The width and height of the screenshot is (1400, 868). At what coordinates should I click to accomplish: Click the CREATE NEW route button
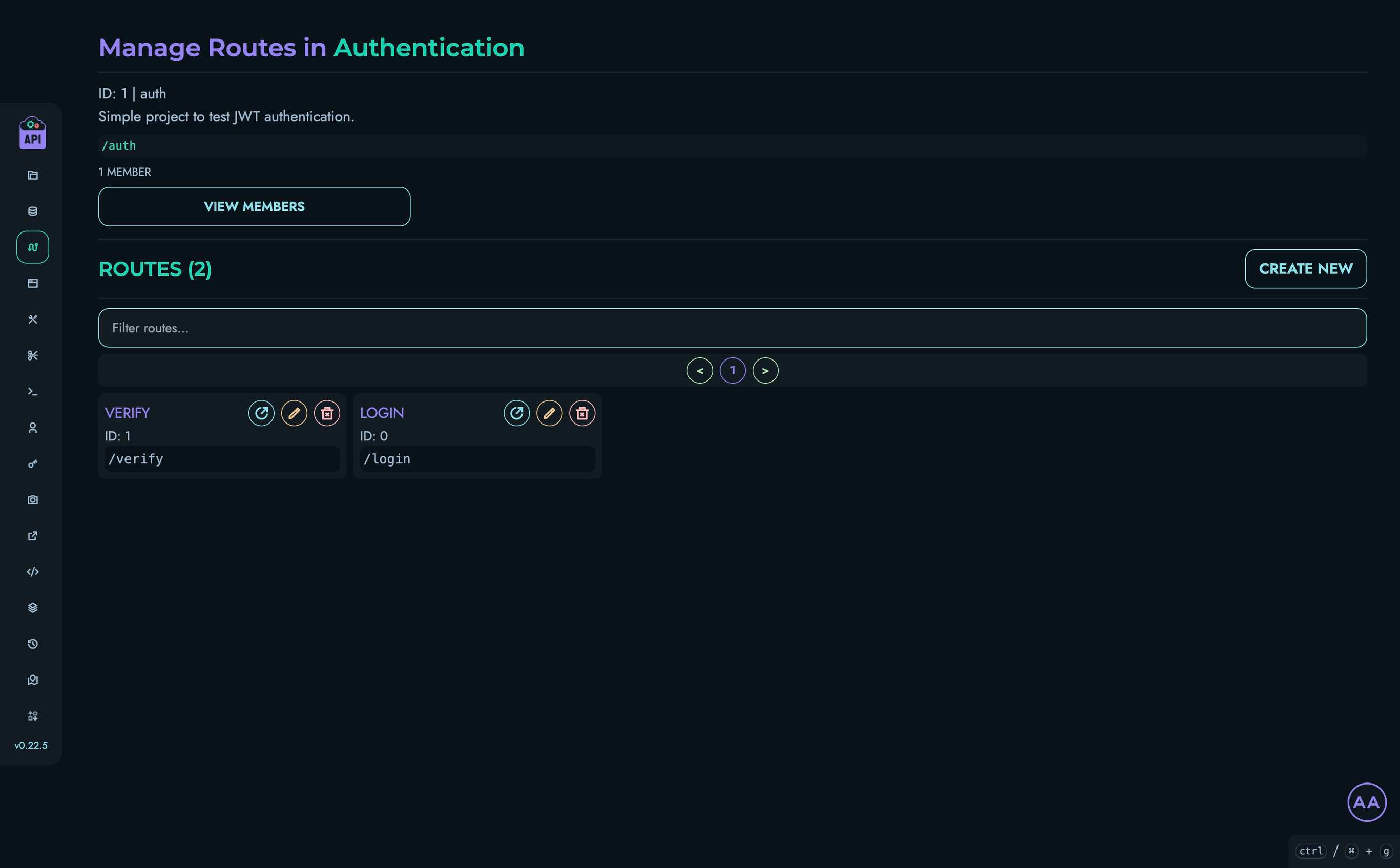tap(1305, 269)
